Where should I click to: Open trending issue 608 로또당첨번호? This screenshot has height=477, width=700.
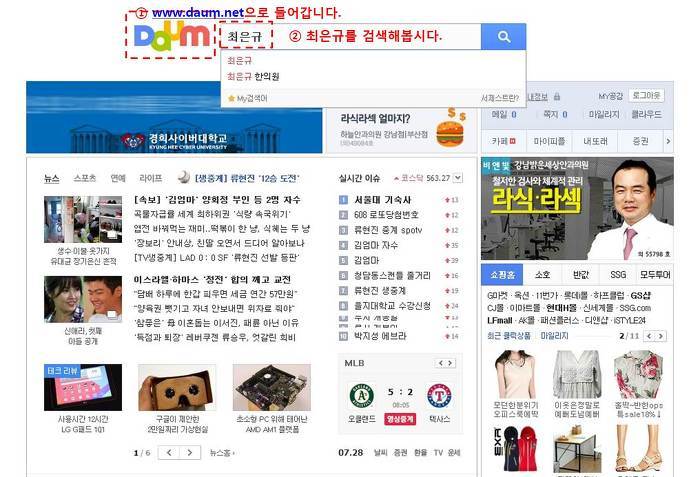point(386,215)
